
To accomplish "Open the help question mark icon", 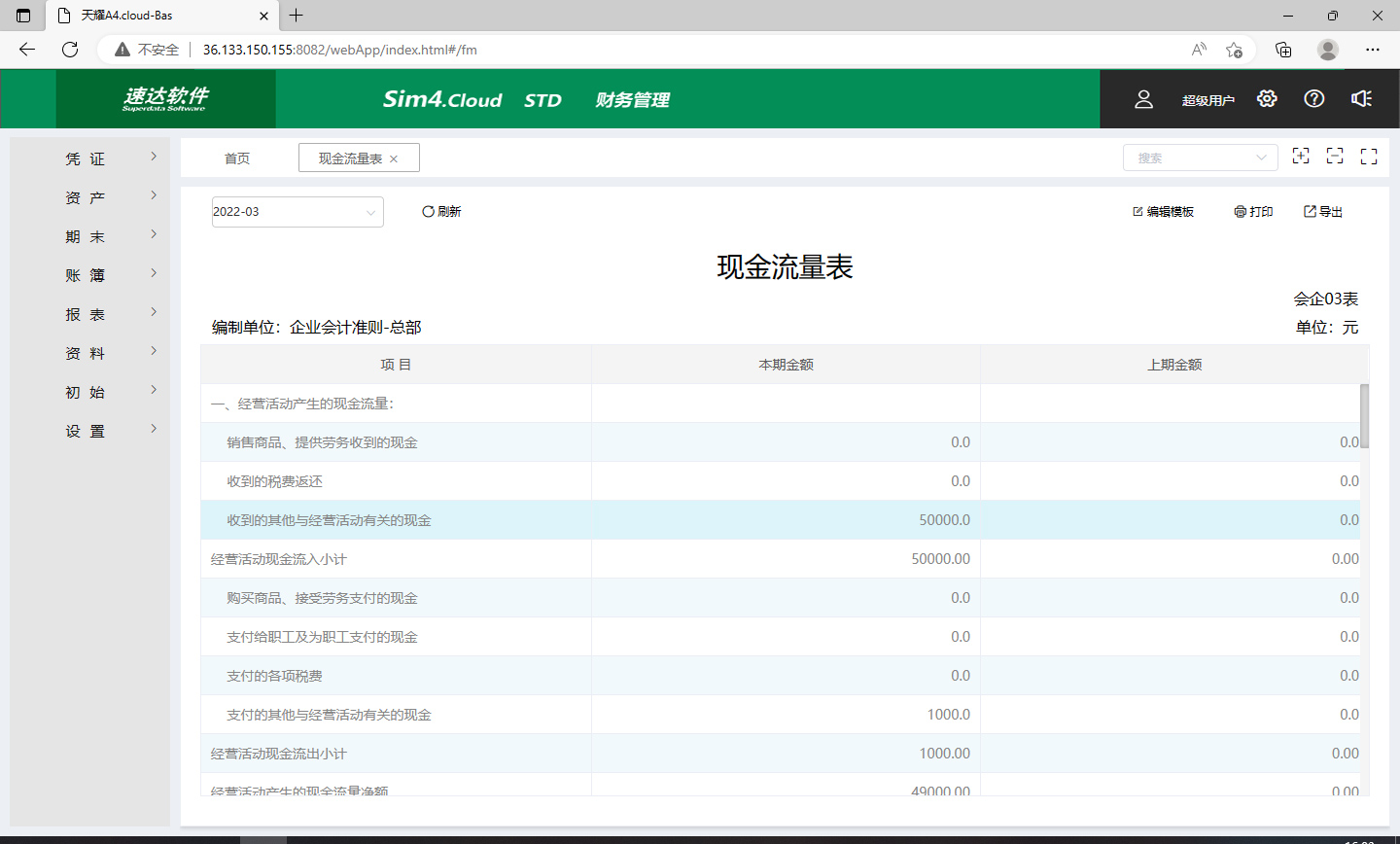I will tap(1313, 99).
